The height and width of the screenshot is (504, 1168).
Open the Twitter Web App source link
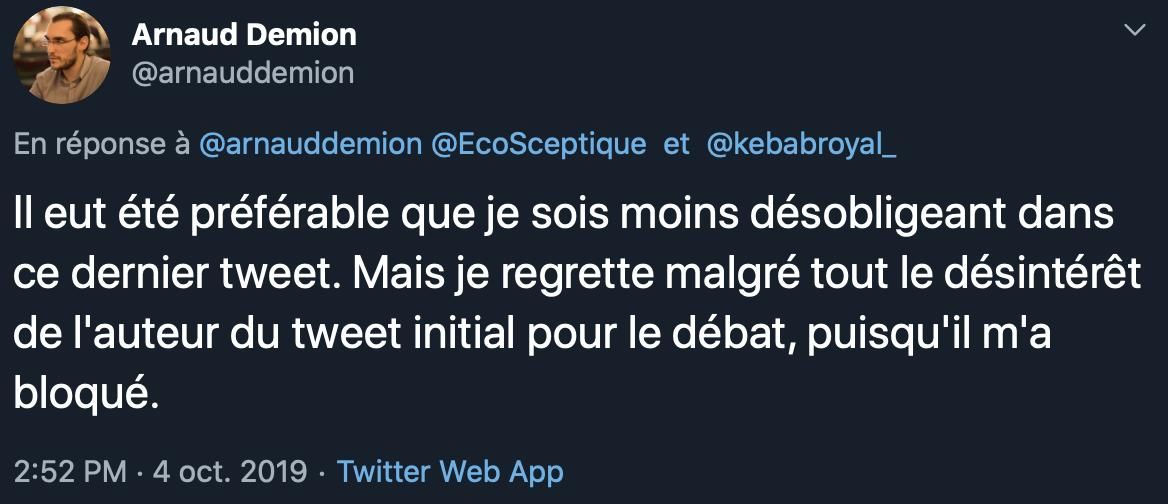(x=450, y=471)
